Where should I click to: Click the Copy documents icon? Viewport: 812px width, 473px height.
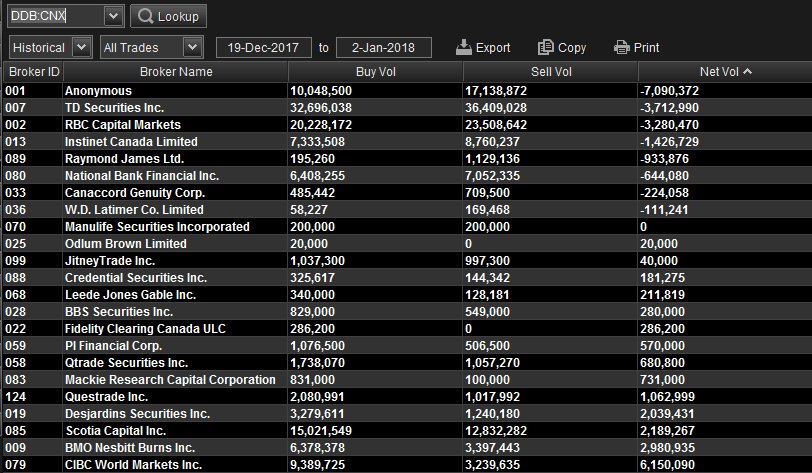pos(545,47)
